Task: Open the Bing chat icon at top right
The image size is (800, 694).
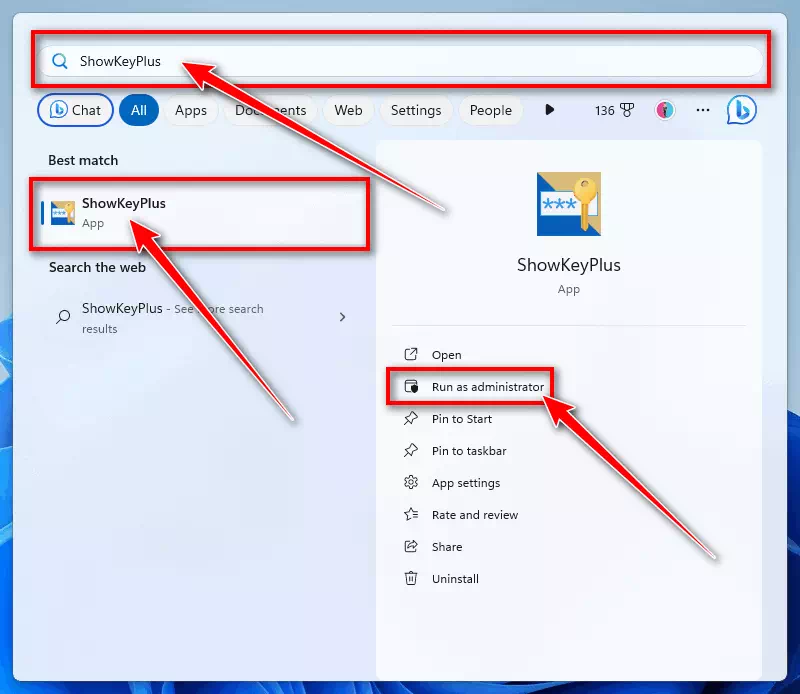Action: click(x=741, y=110)
